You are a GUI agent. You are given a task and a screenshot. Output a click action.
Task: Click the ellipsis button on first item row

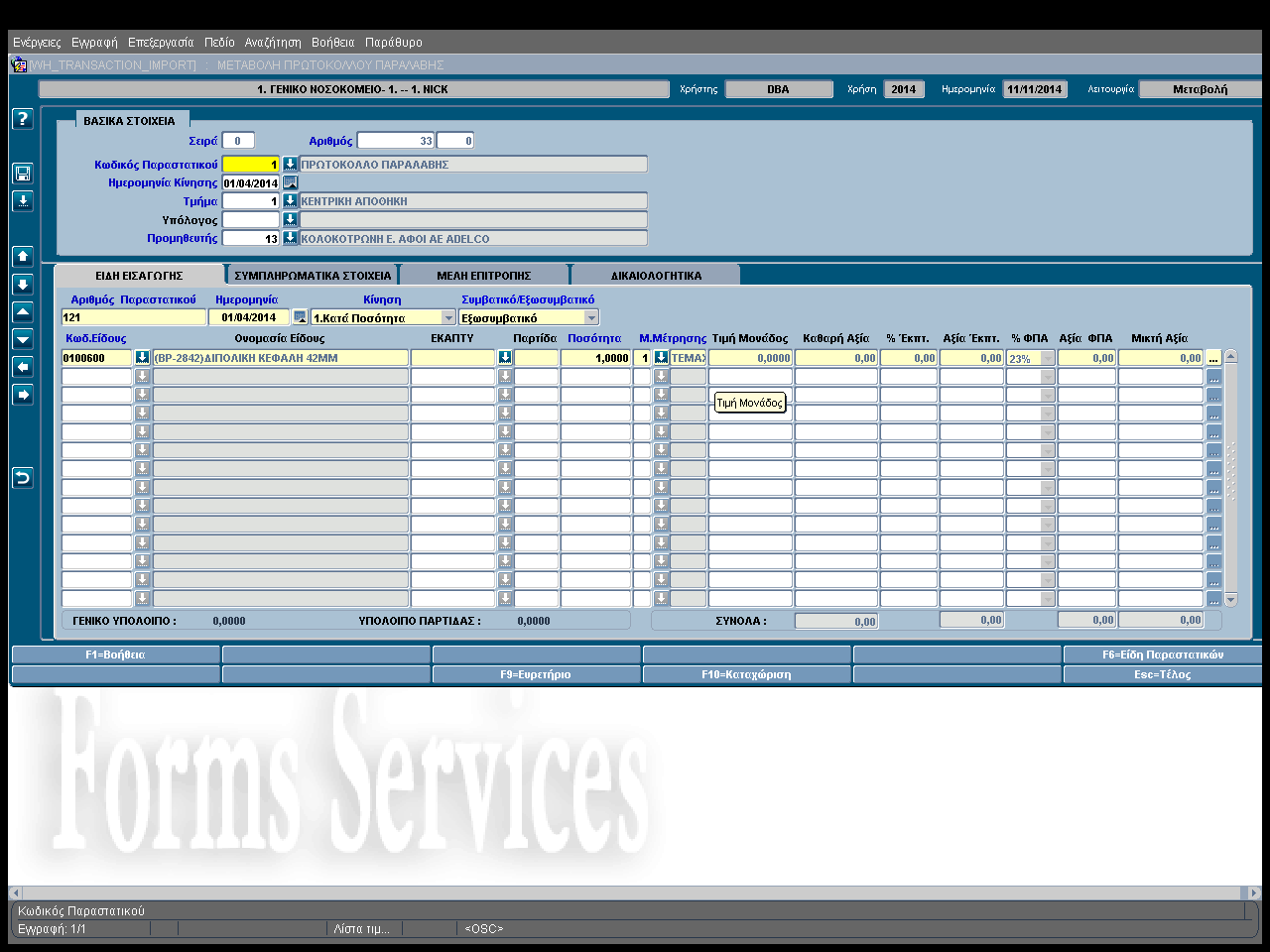[1213, 358]
